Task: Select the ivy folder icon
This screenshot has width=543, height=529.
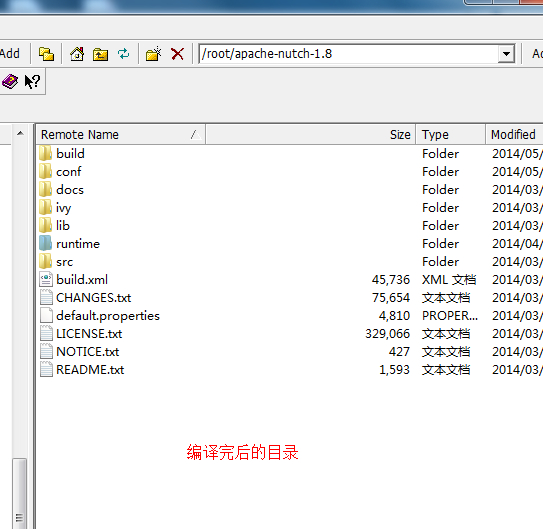Action: tap(45, 207)
